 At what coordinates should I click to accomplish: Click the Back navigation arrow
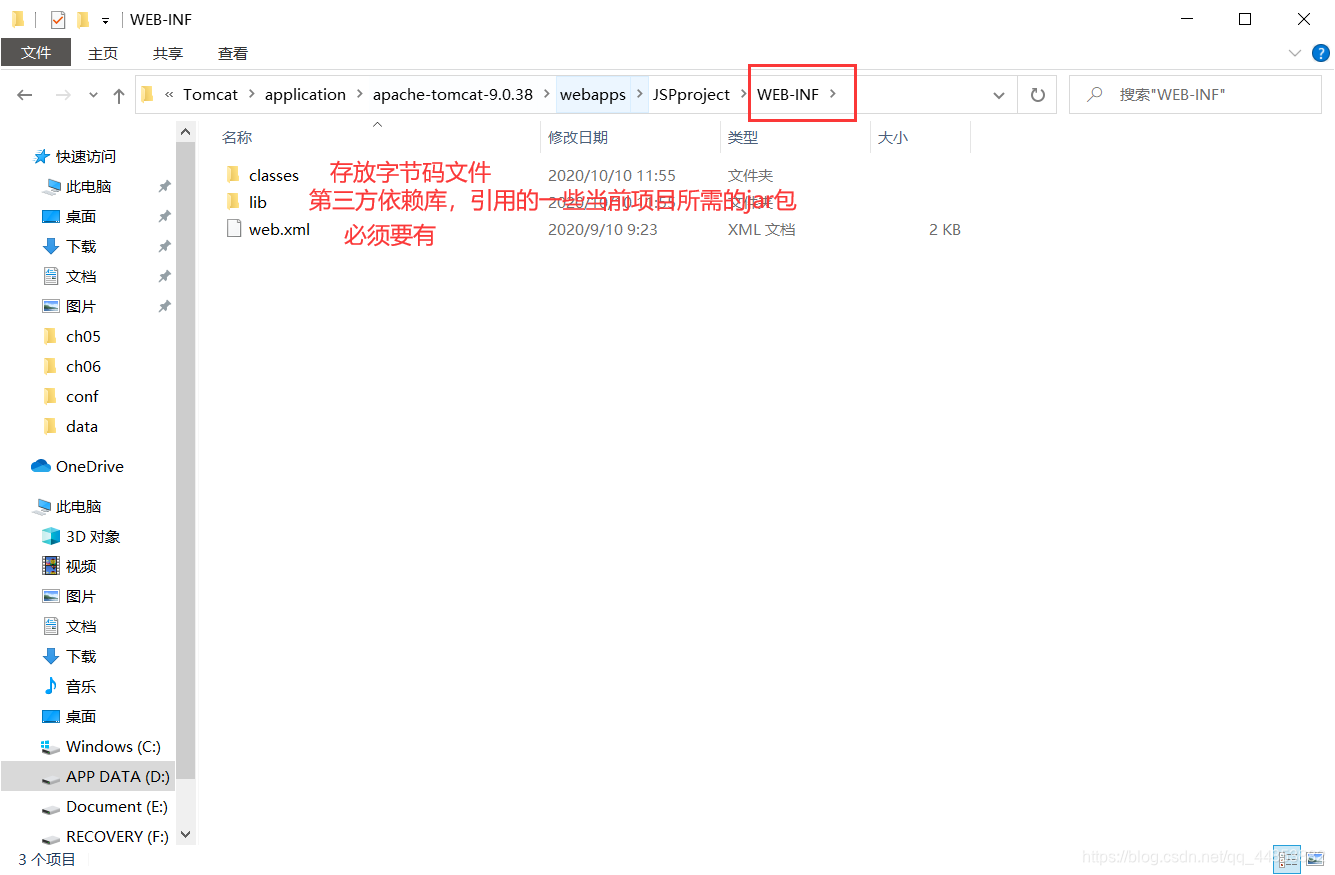25,95
